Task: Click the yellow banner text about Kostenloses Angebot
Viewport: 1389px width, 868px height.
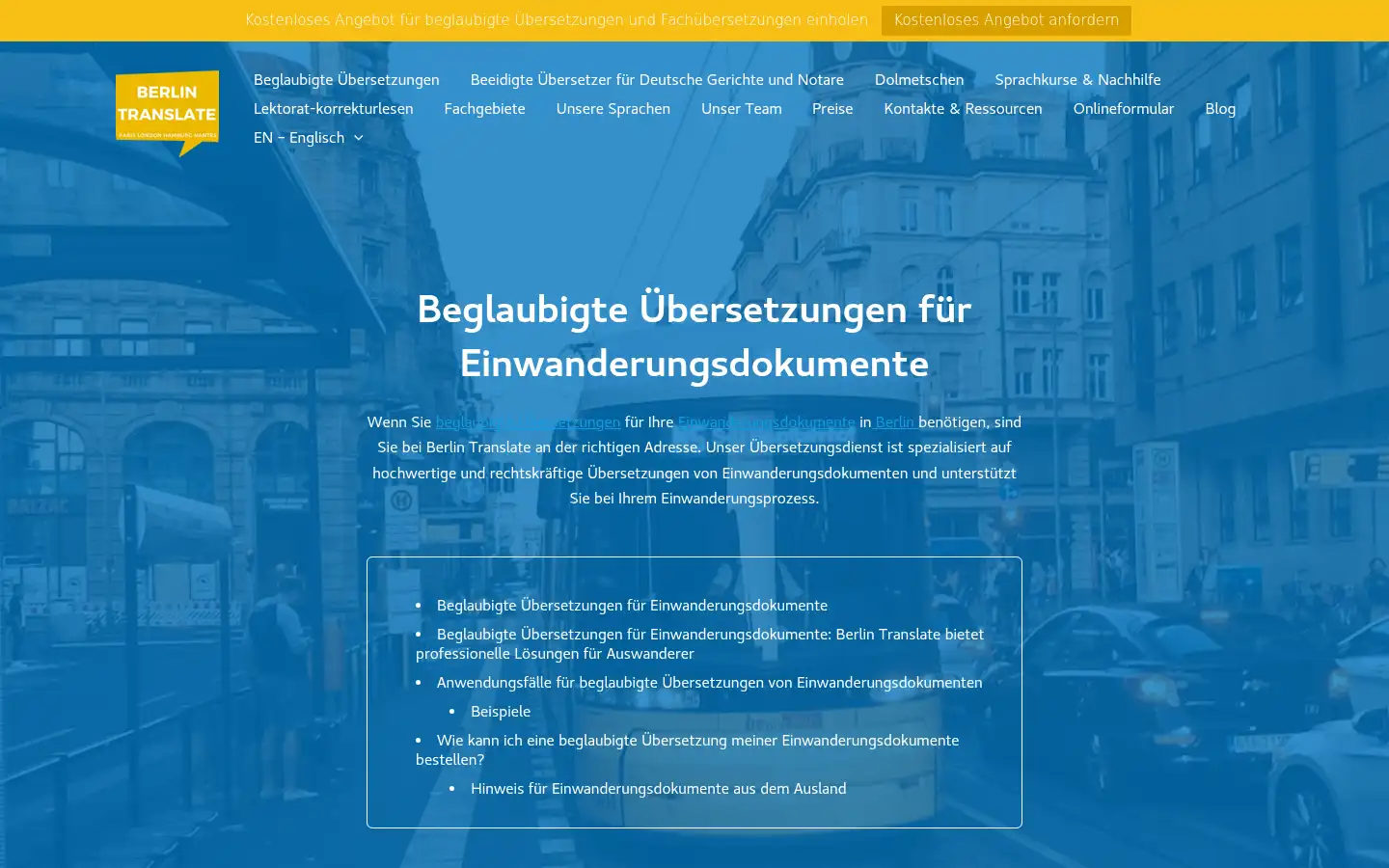Action: tap(557, 20)
